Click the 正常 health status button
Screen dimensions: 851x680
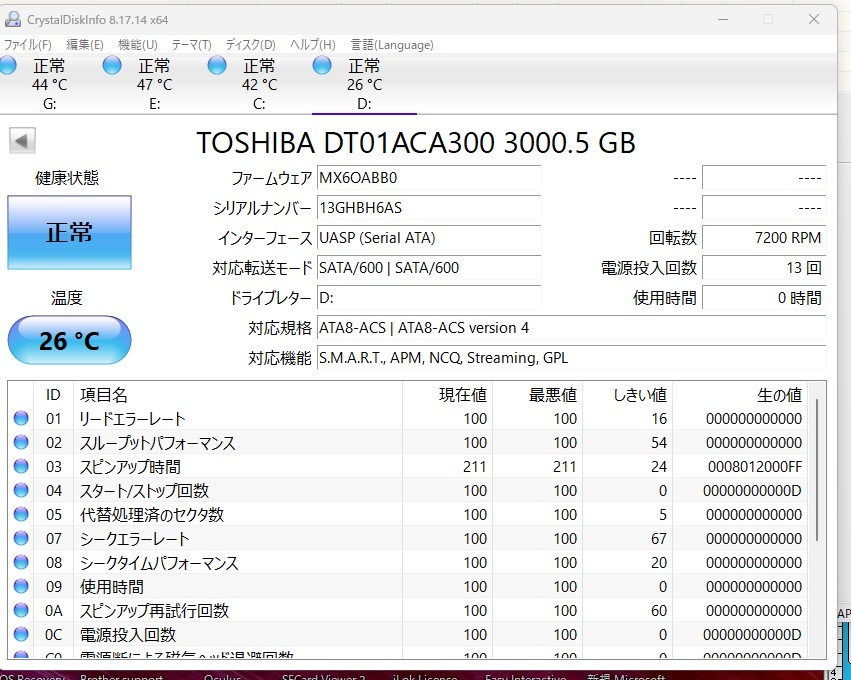click(x=69, y=232)
